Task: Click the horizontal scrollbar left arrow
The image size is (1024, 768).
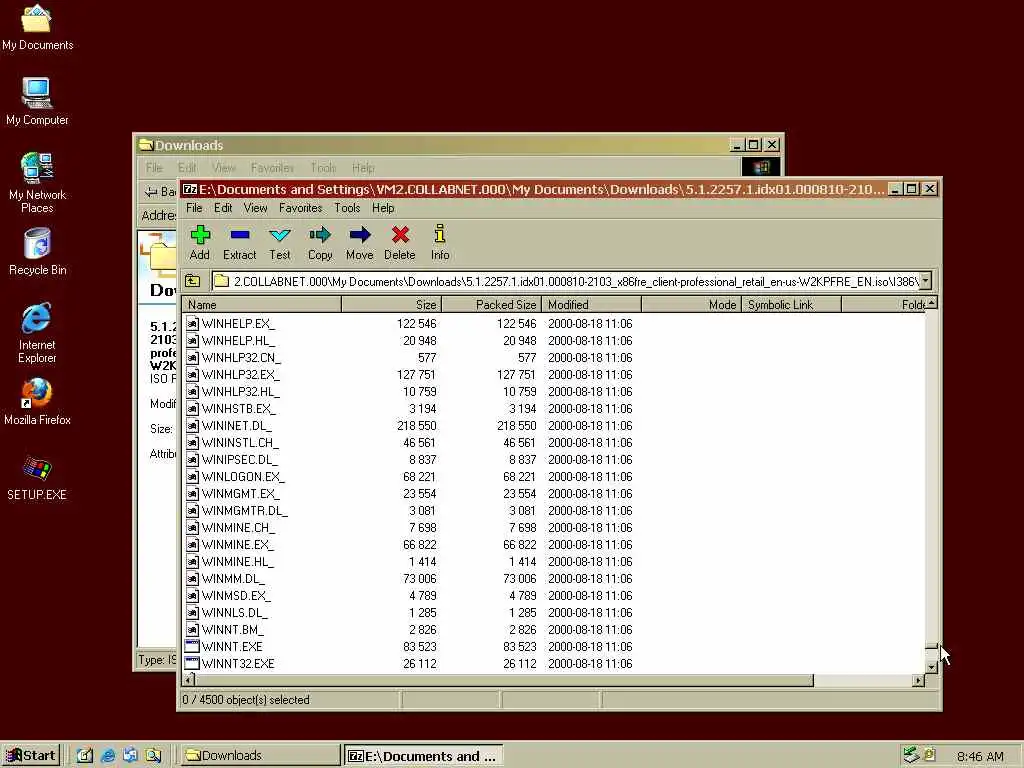Action: click(x=189, y=680)
